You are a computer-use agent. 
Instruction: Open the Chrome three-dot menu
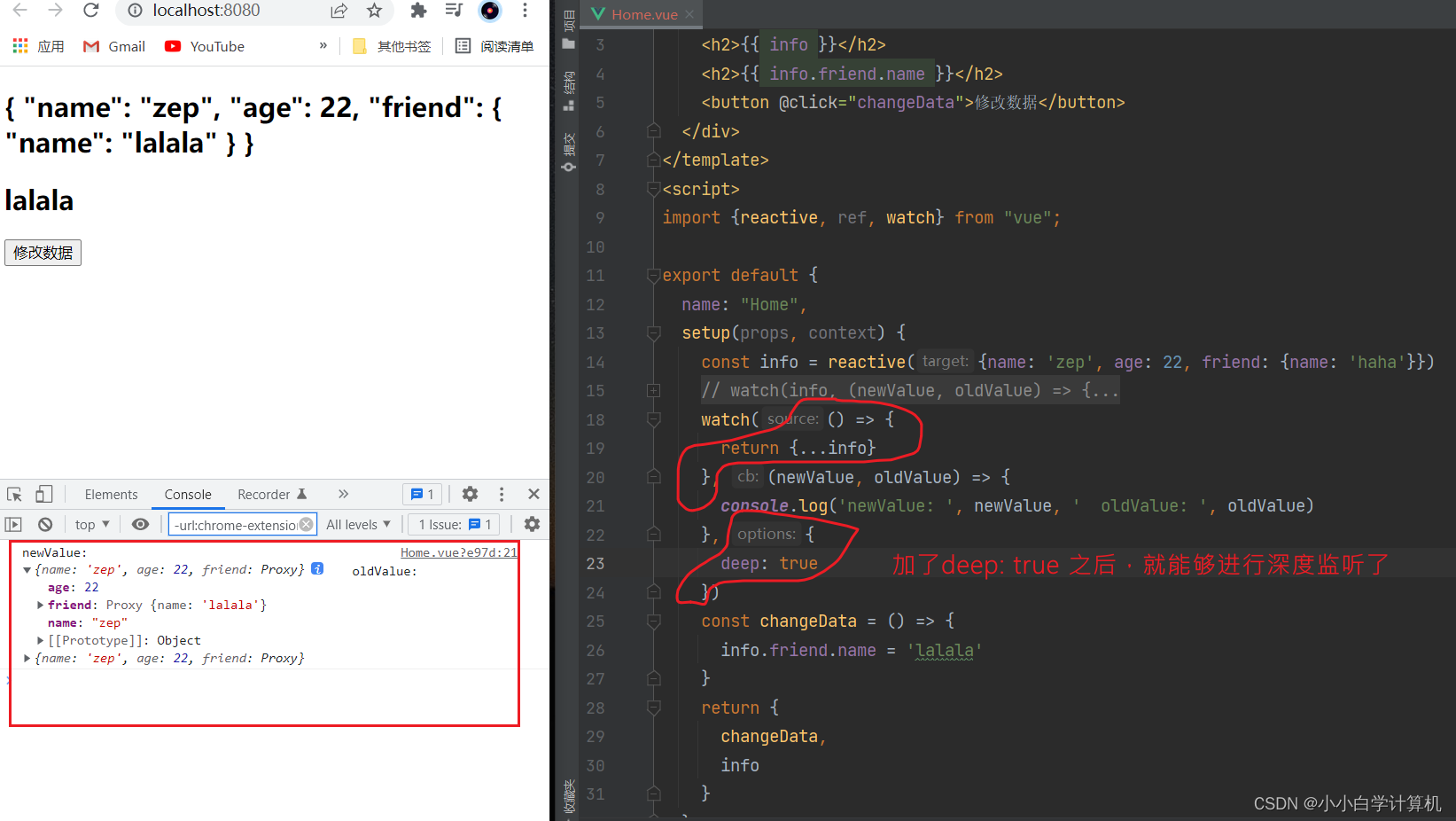pyautogui.click(x=525, y=11)
